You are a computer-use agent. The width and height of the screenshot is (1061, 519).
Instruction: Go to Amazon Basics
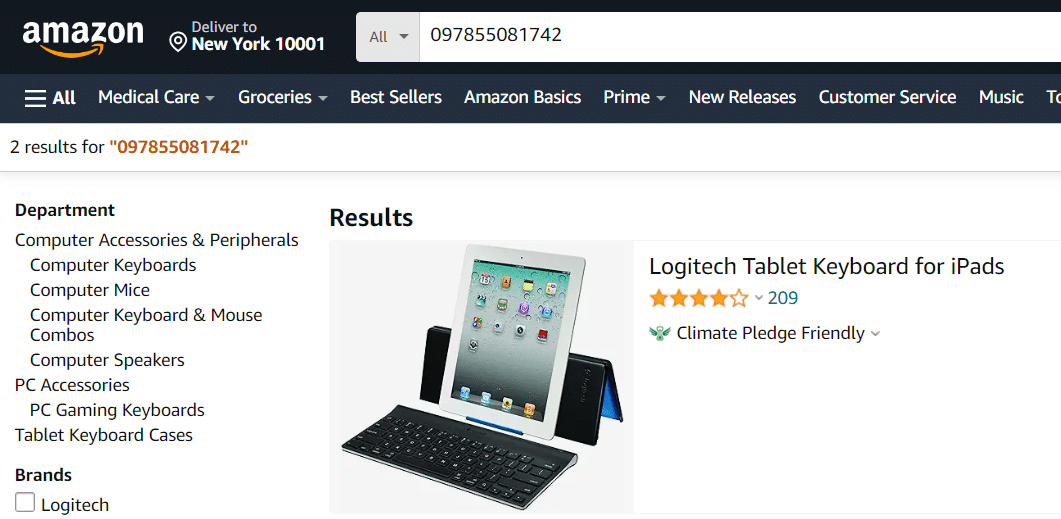point(522,97)
